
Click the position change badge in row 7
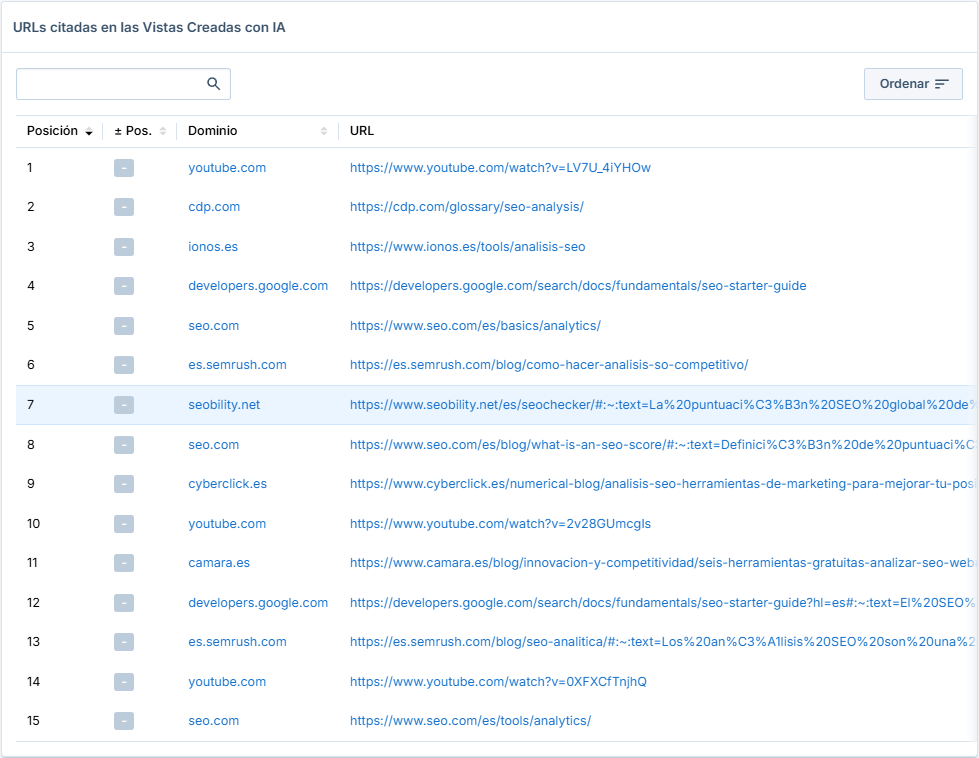tap(124, 405)
